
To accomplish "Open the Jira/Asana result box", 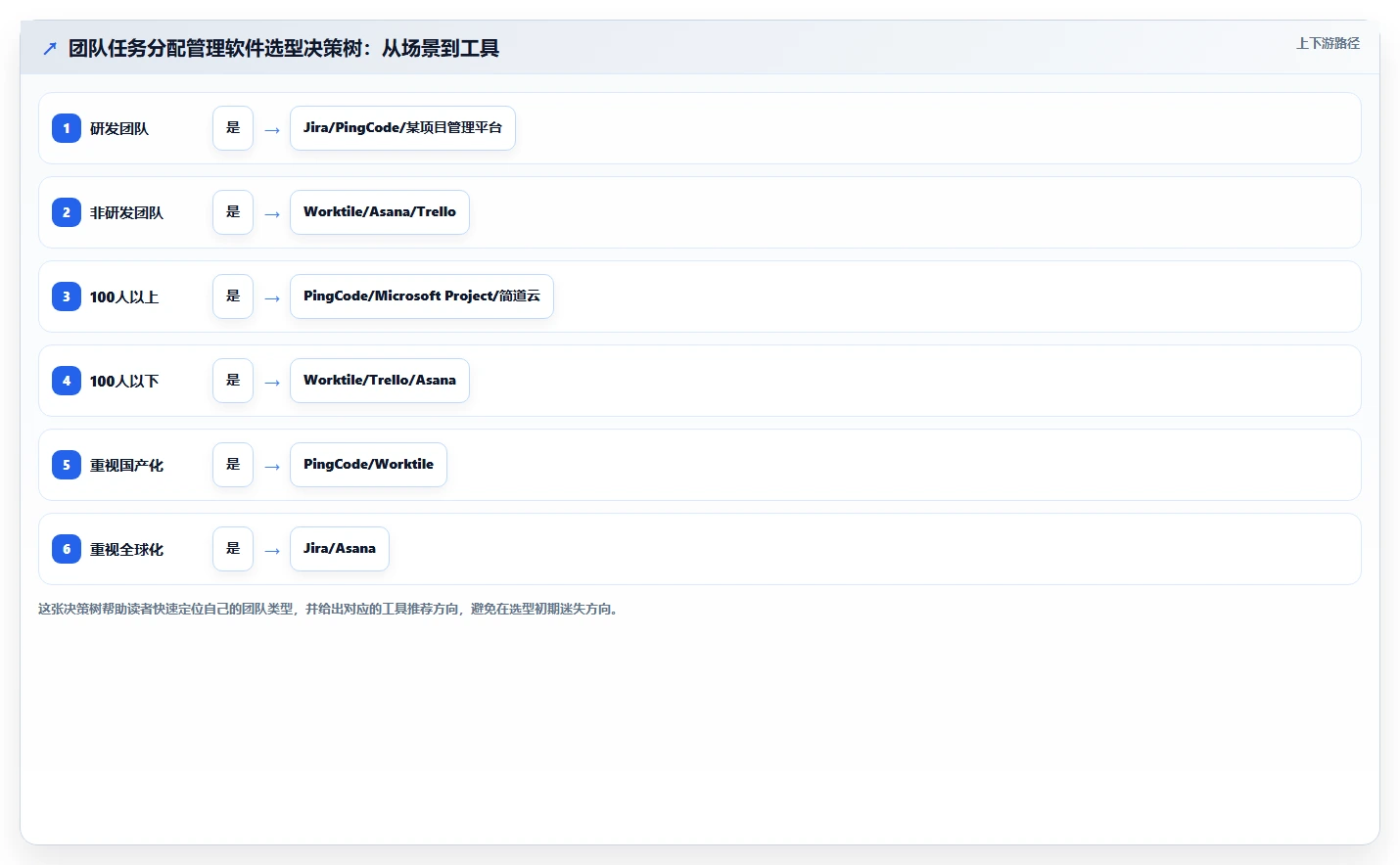I will [x=340, y=549].
